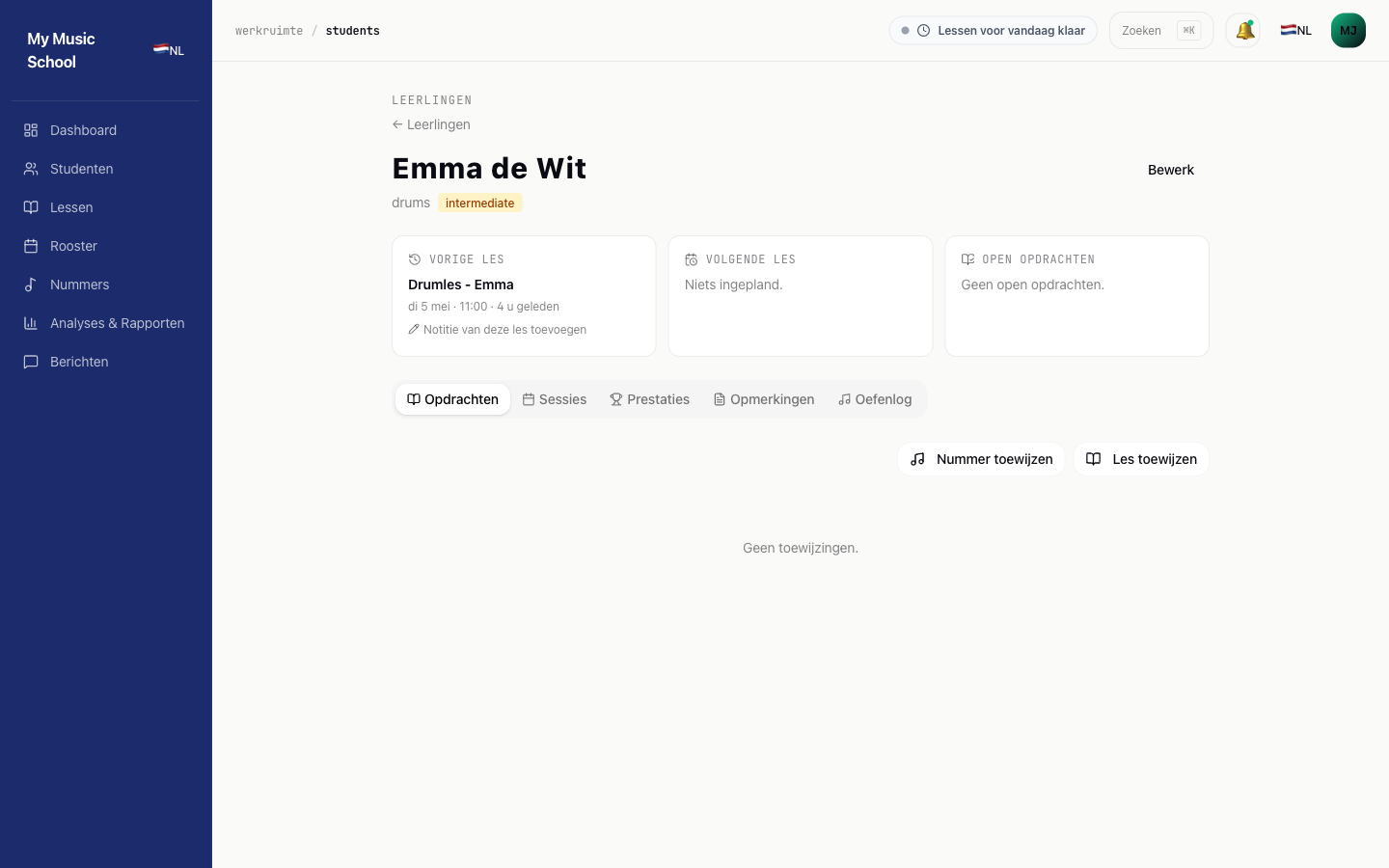Open Nummers in the sidebar
Image resolution: width=1389 pixels, height=868 pixels.
click(106, 285)
